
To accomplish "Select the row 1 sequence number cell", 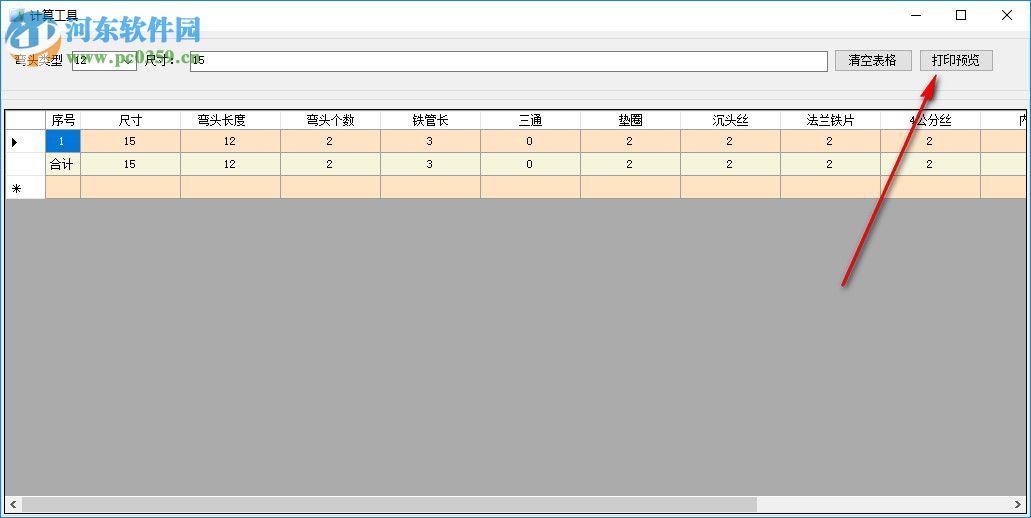I will (x=63, y=141).
